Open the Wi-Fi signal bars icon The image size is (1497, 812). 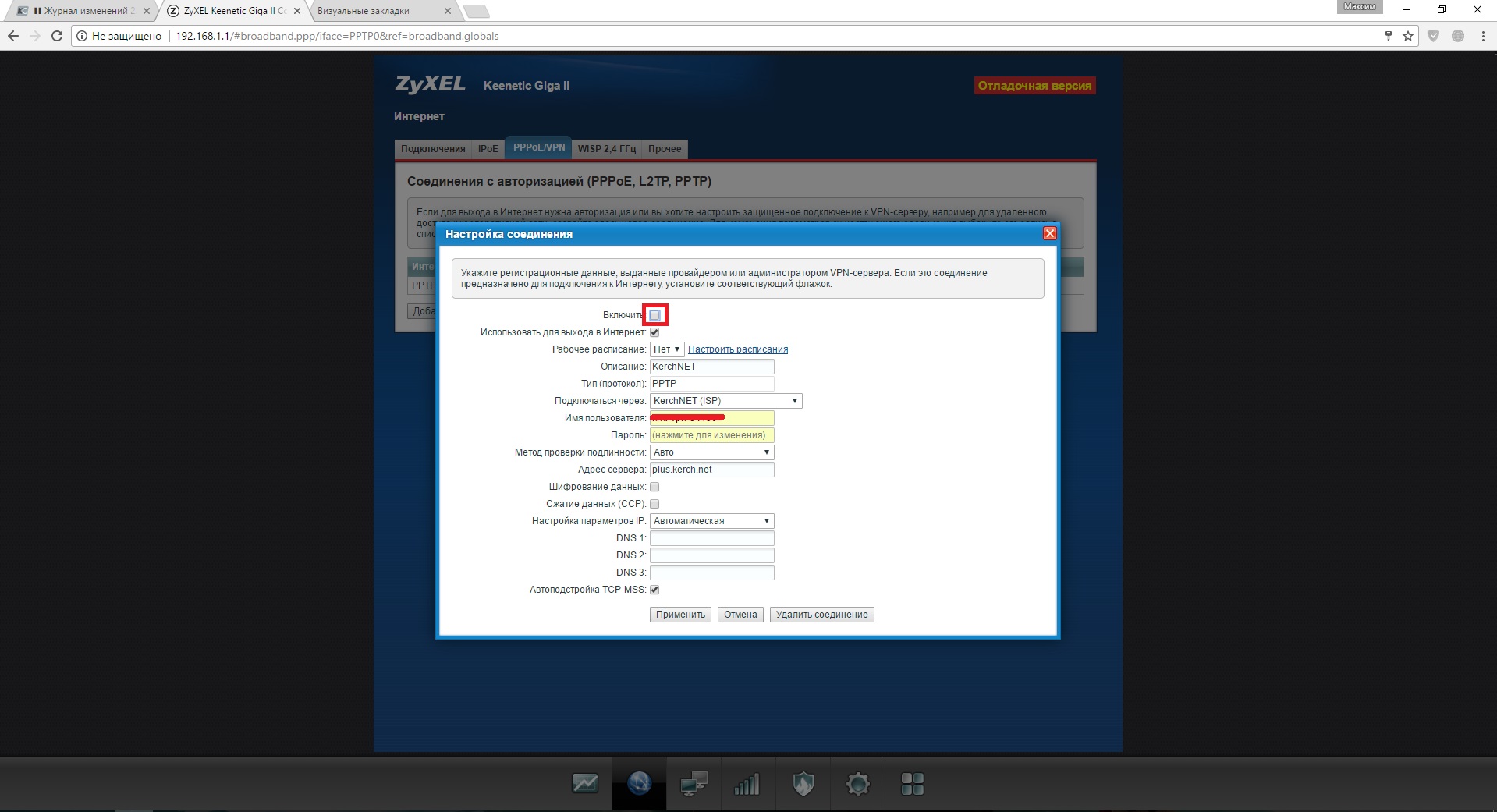pos(747,785)
